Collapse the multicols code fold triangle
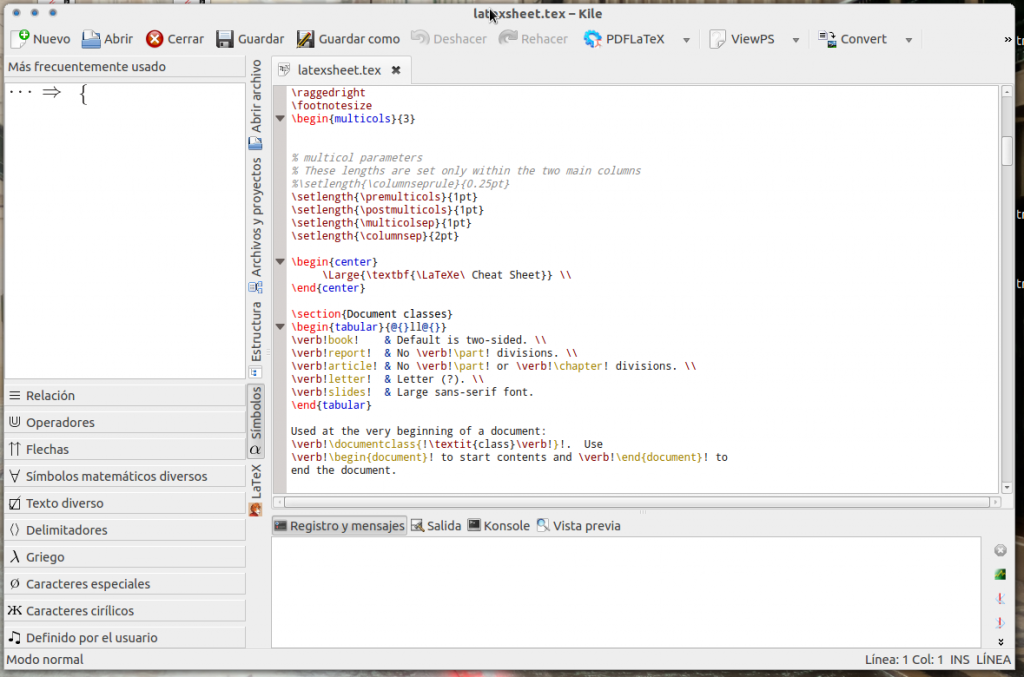Viewport: 1024px width, 677px height. tap(281, 118)
